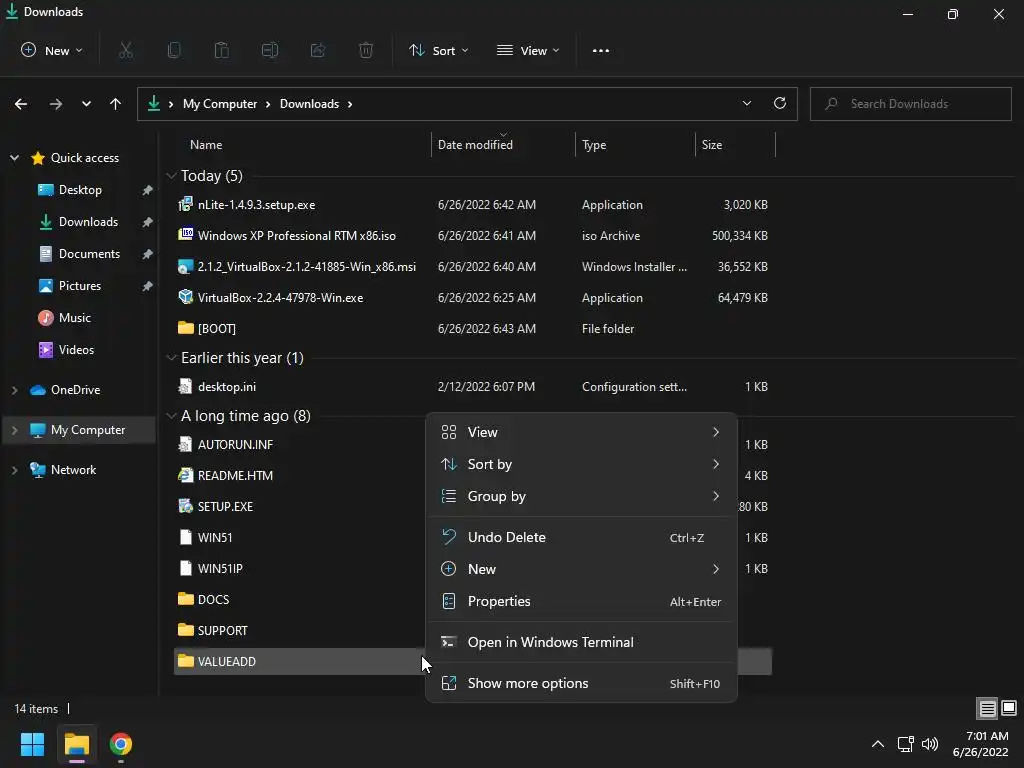The width and height of the screenshot is (1024, 768).
Task: Select the SETUP.EXE file icon
Action: pyautogui.click(x=185, y=506)
